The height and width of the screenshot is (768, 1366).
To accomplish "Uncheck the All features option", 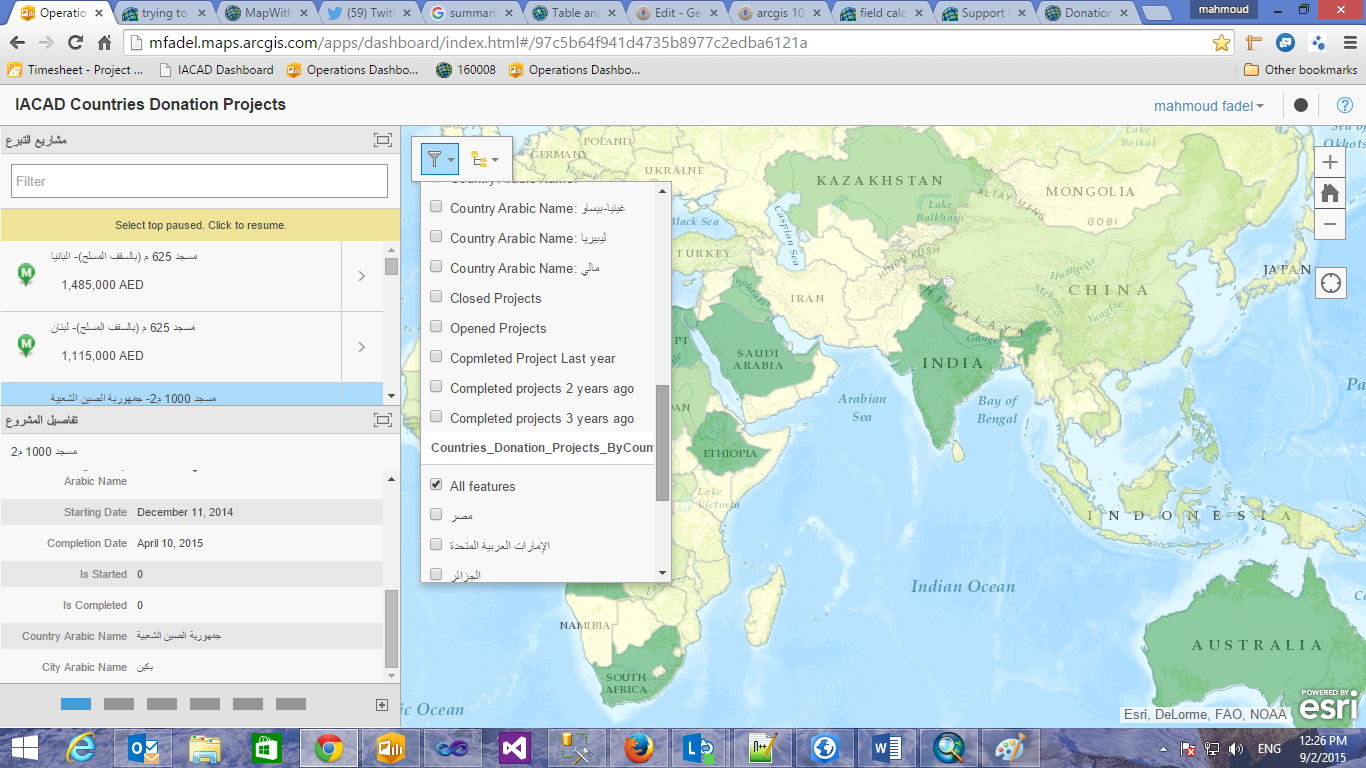I will coord(436,485).
